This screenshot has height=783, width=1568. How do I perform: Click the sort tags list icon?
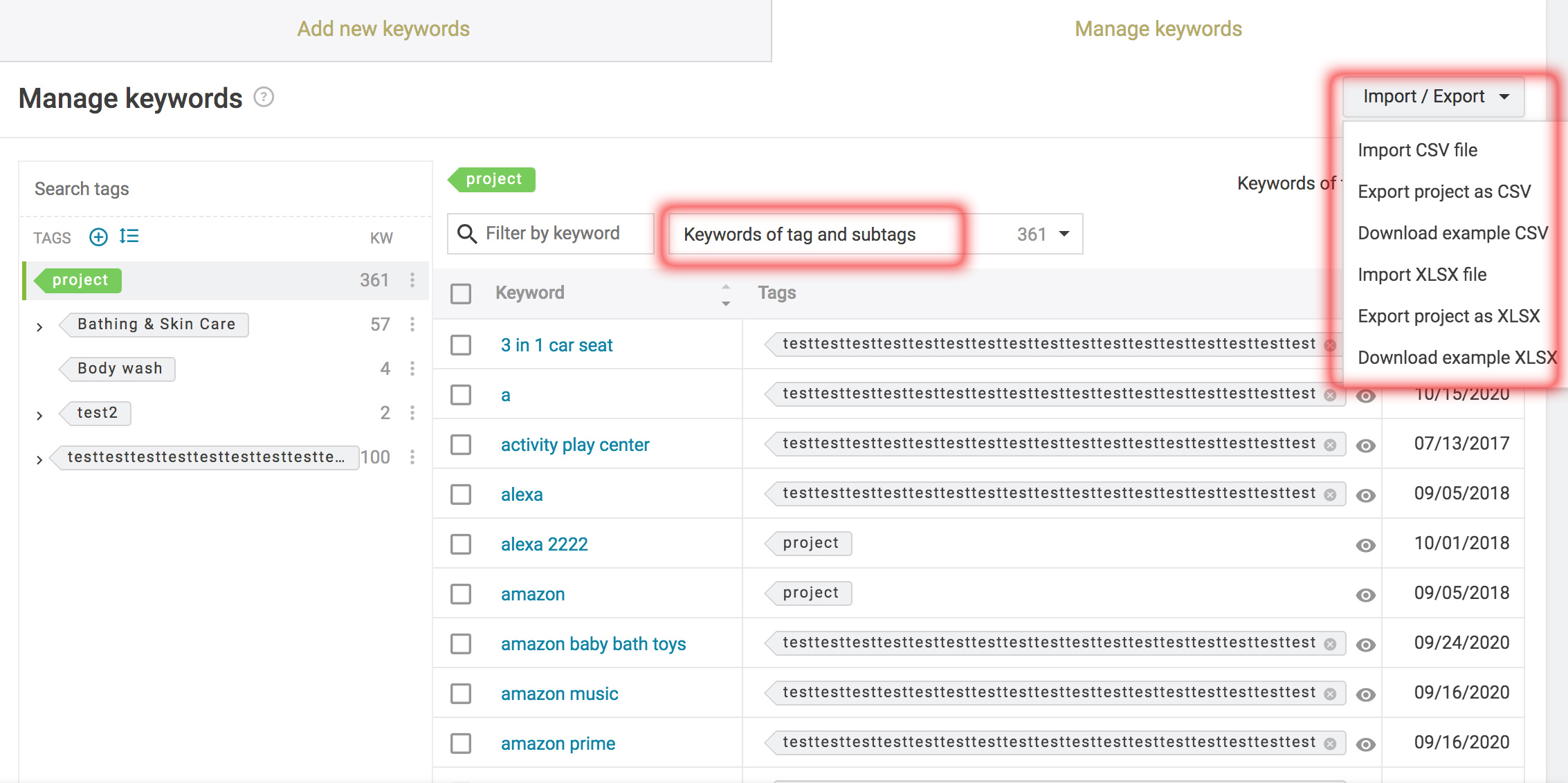(129, 237)
